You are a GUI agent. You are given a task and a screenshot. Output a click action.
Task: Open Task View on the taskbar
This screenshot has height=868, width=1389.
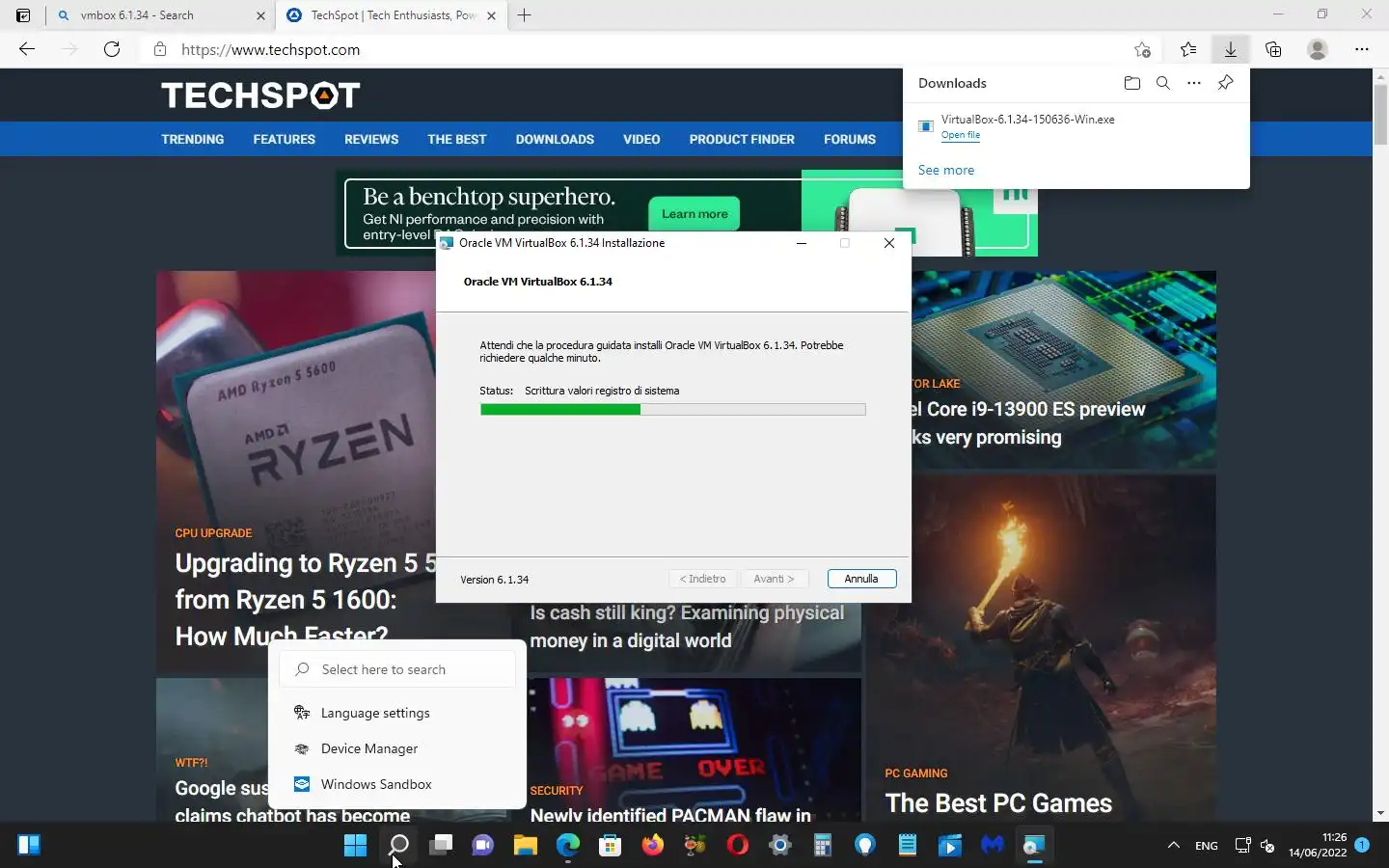click(x=441, y=846)
